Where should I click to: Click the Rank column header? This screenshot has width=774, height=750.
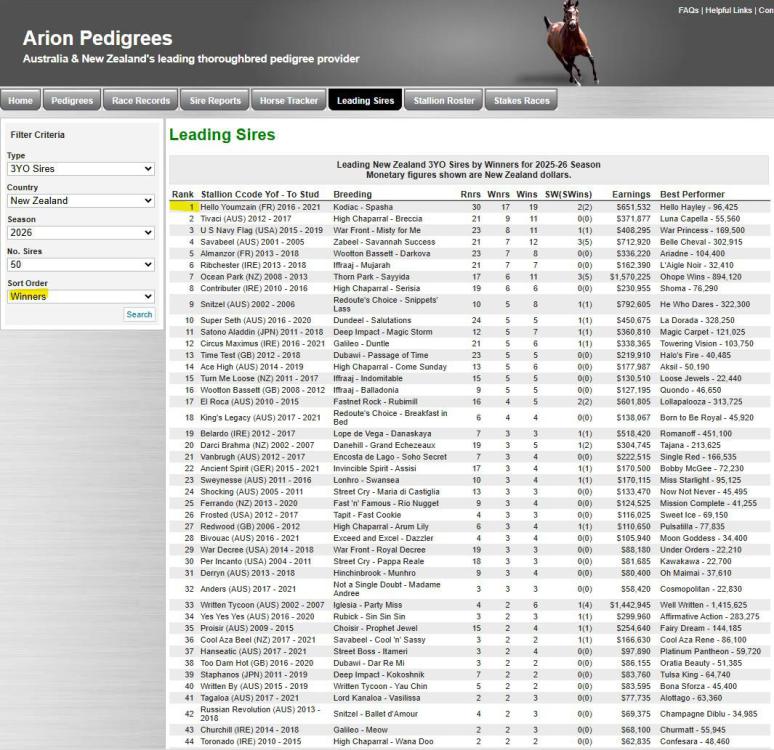183,195
